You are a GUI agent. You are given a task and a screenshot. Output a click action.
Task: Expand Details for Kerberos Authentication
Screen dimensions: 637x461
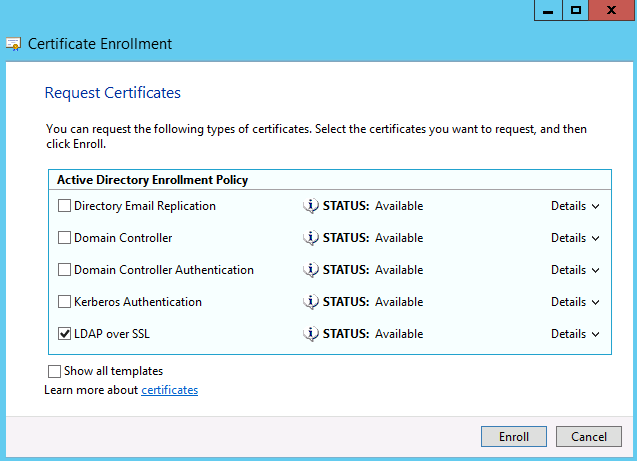[575, 302]
